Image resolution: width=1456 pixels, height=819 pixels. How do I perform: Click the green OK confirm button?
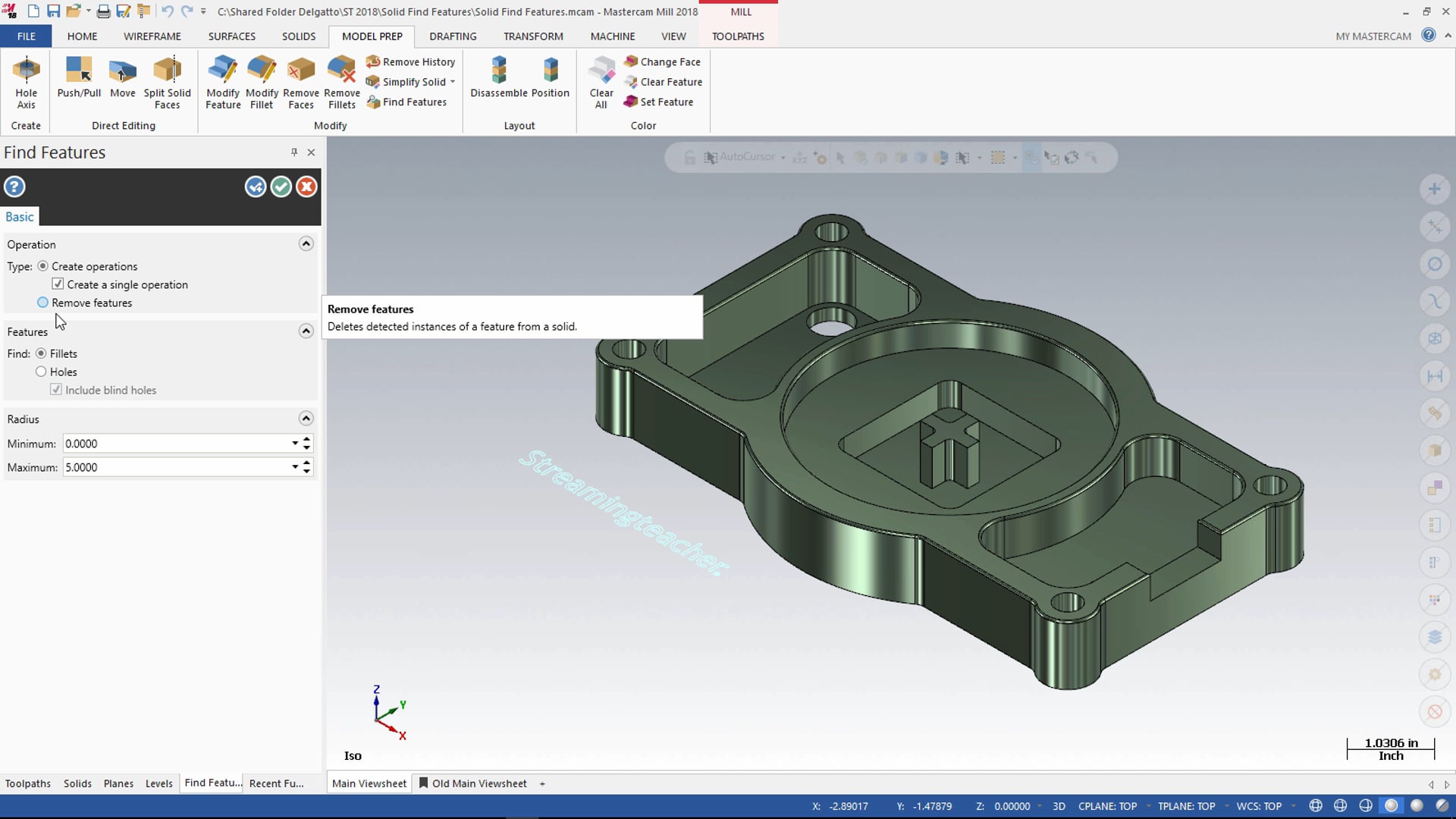(x=280, y=187)
